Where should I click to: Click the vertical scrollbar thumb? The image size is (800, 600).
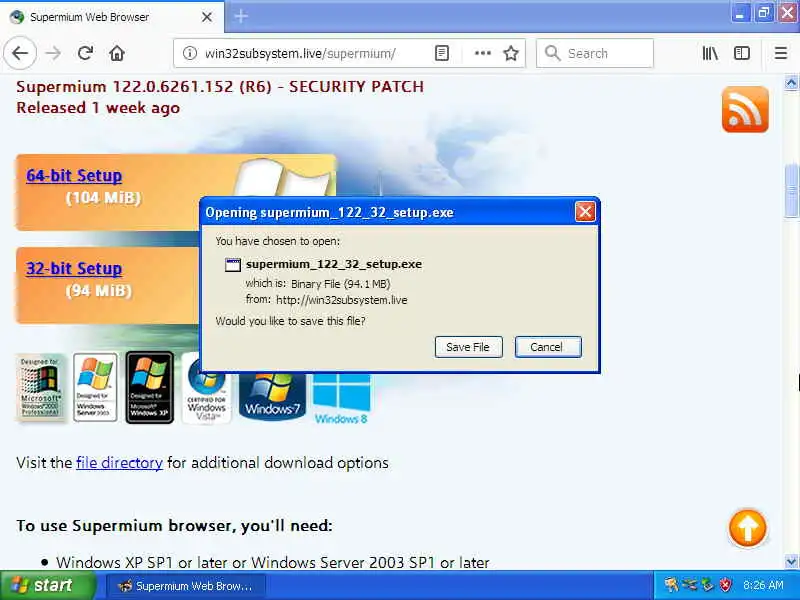click(791, 191)
